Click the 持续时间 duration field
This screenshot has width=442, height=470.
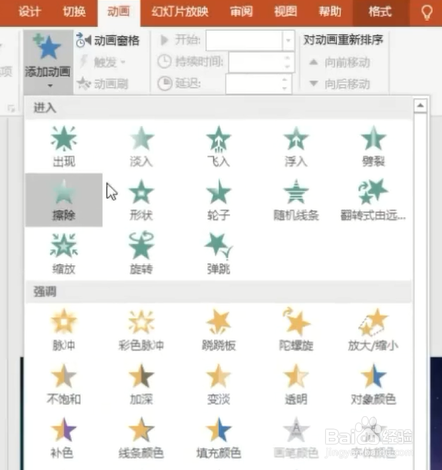tap(261, 62)
